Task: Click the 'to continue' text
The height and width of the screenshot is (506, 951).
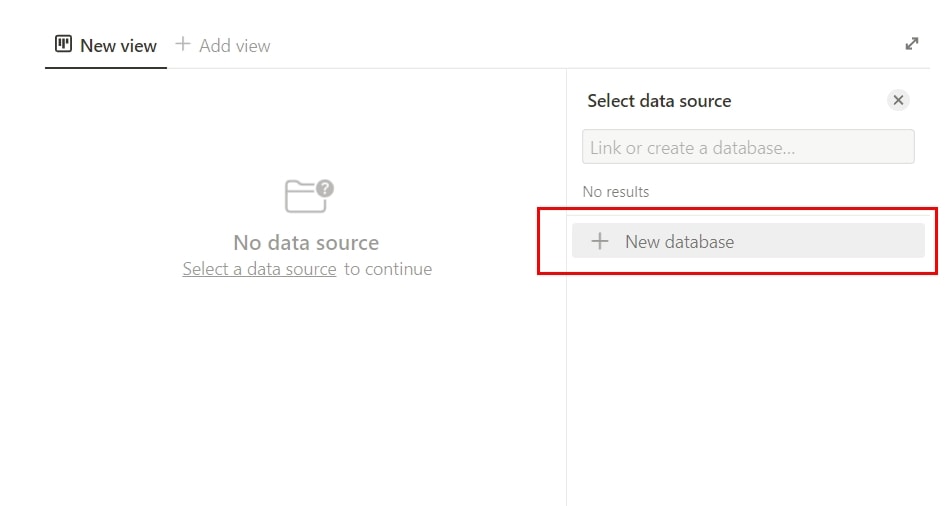Action: pos(388,269)
